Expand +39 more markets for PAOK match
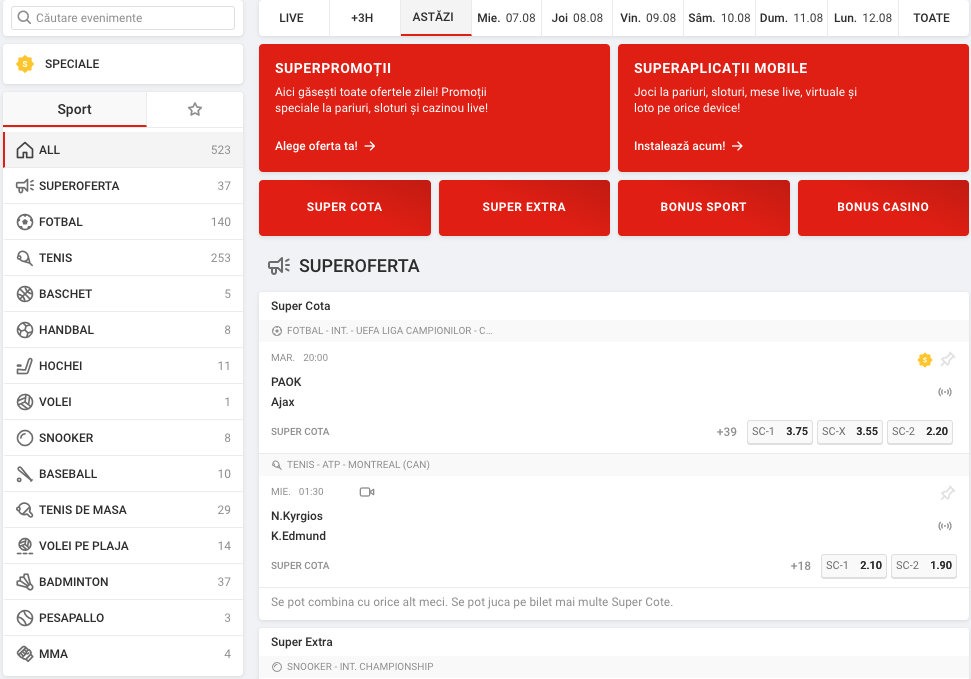971x679 pixels. [726, 432]
